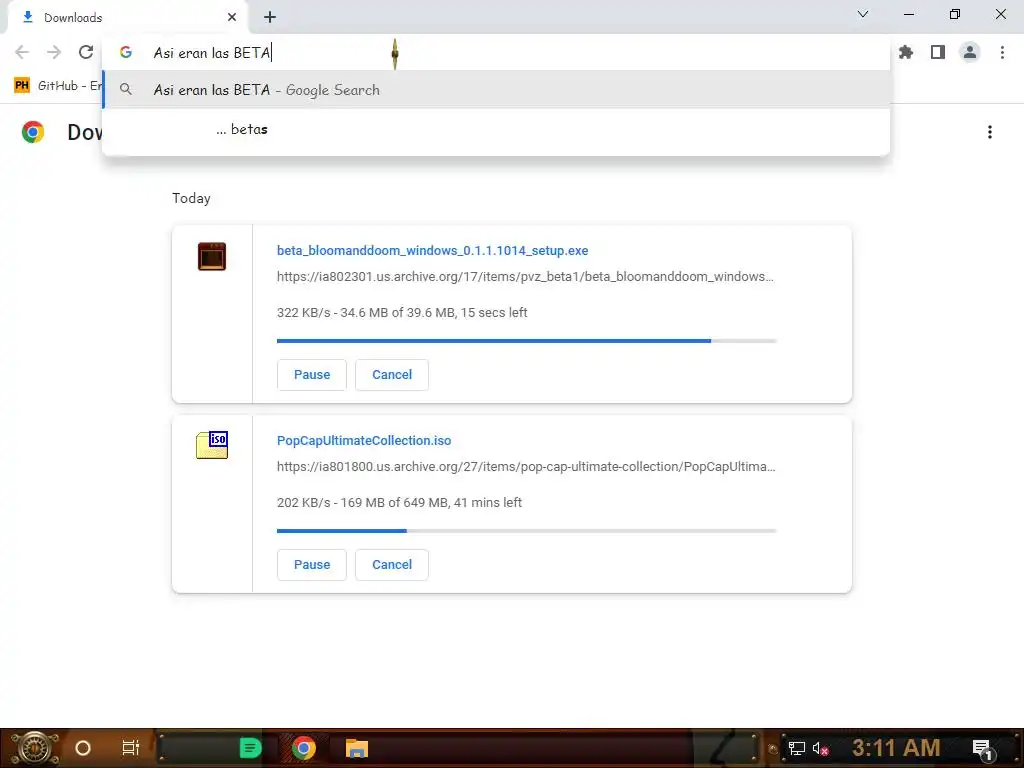Open File Explorer from the taskbar
The height and width of the screenshot is (768, 1024).
click(x=357, y=748)
